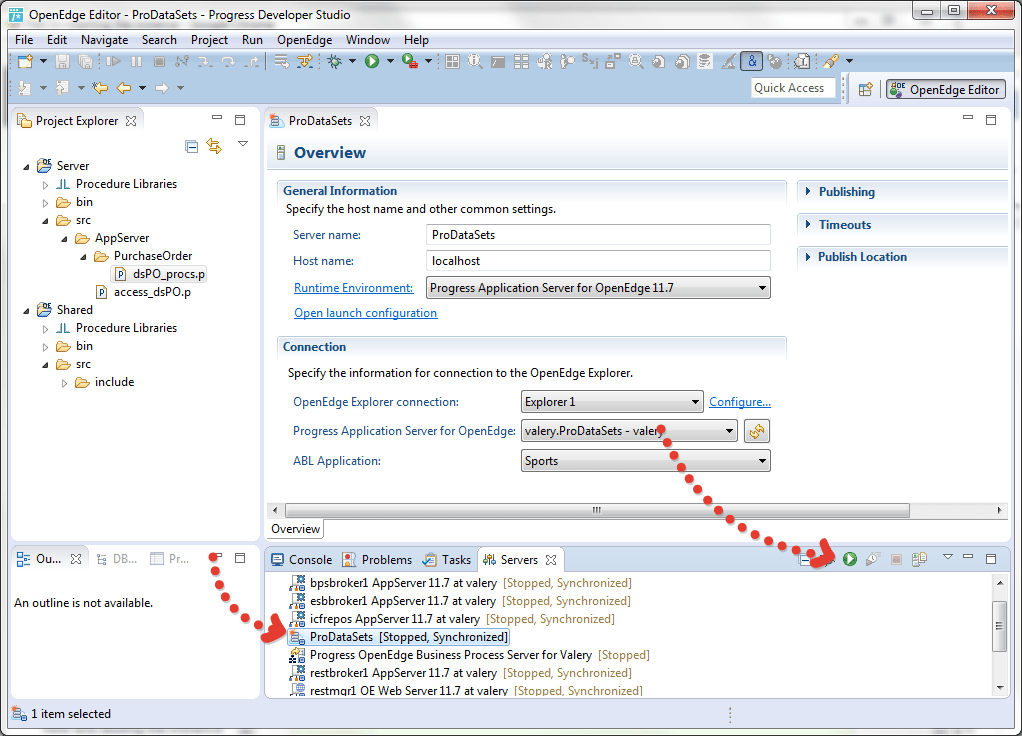Click the yellow Back navigation arrow
This screenshot has width=1022, height=736.
[124, 87]
